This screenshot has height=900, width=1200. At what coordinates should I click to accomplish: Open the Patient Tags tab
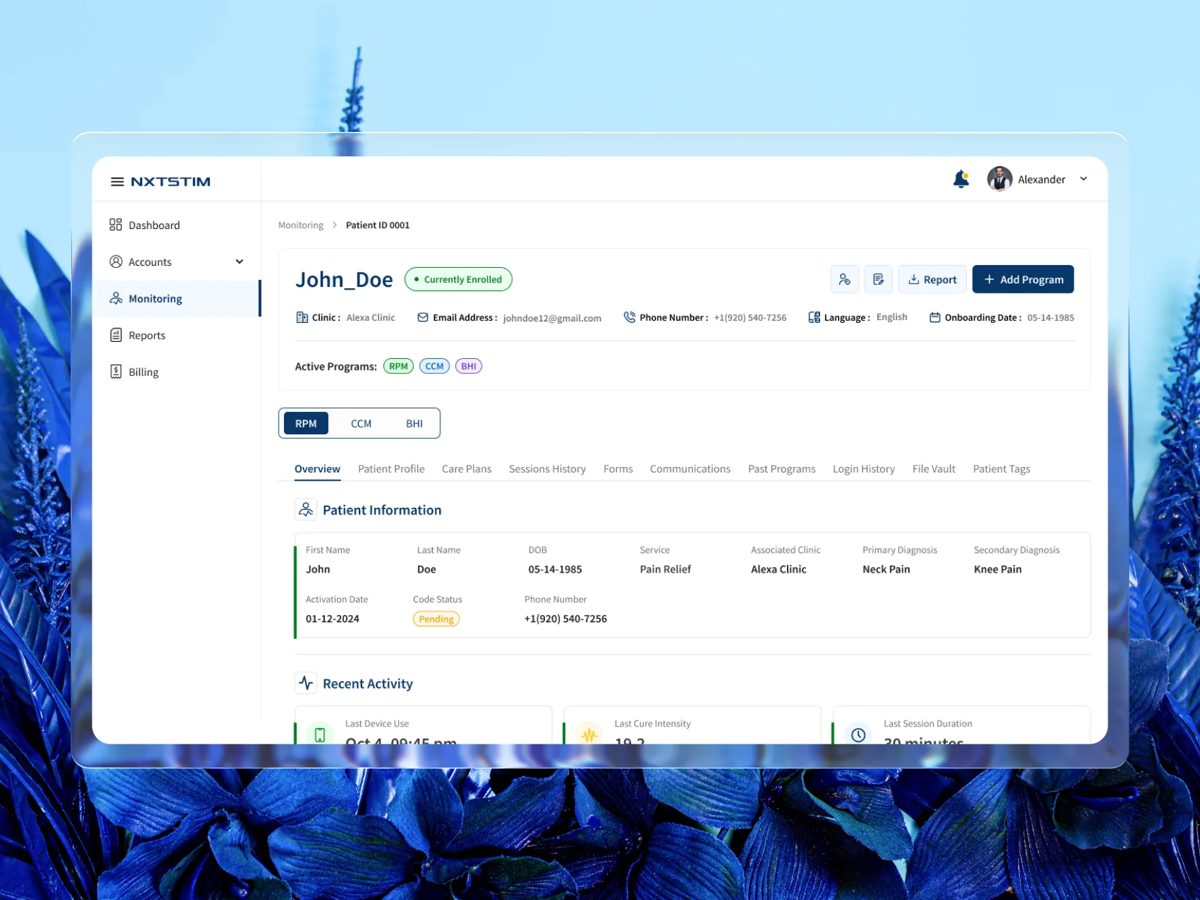(x=1001, y=469)
